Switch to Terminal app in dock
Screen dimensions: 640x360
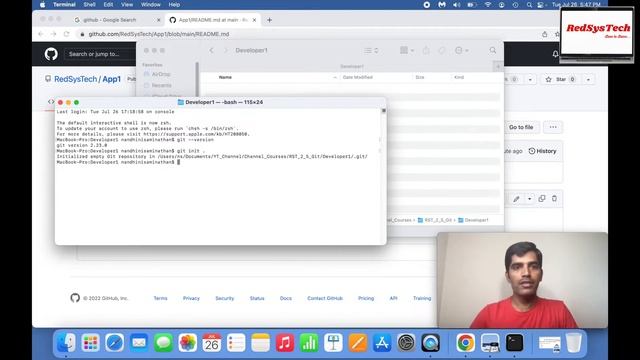point(514,342)
